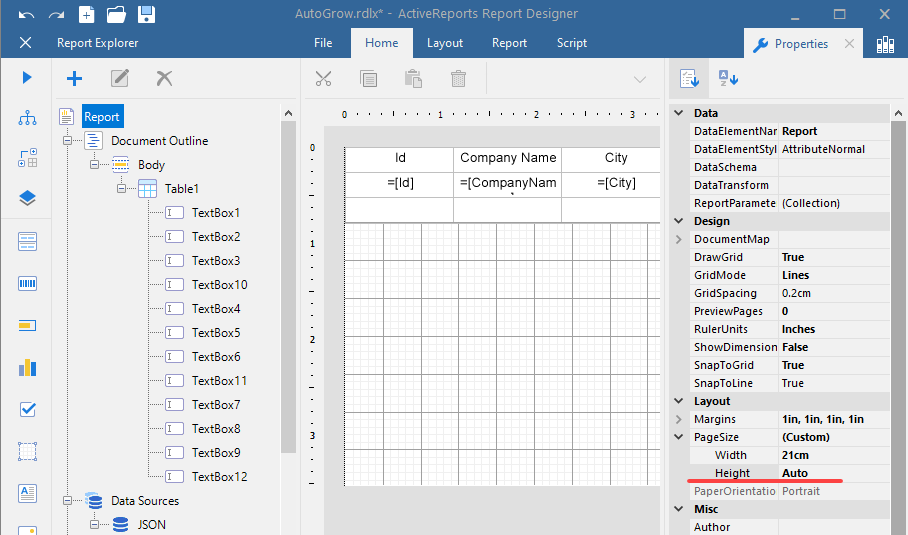The image size is (908, 535).
Task: Click the Id header cell
Action: 400,158
